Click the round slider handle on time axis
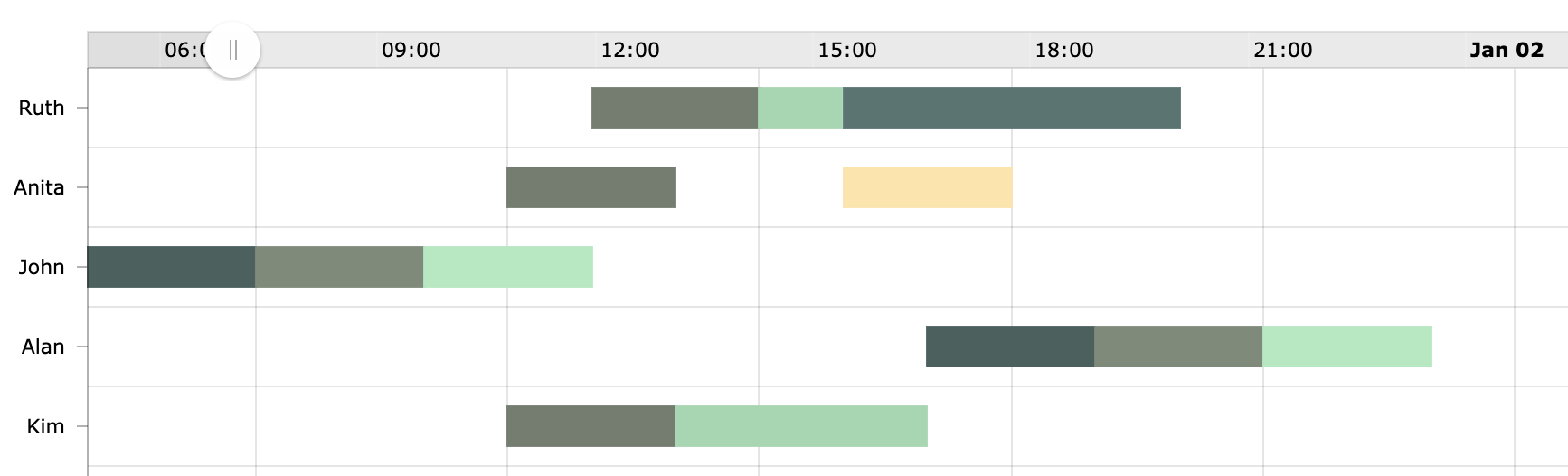1568x476 pixels. click(232, 50)
